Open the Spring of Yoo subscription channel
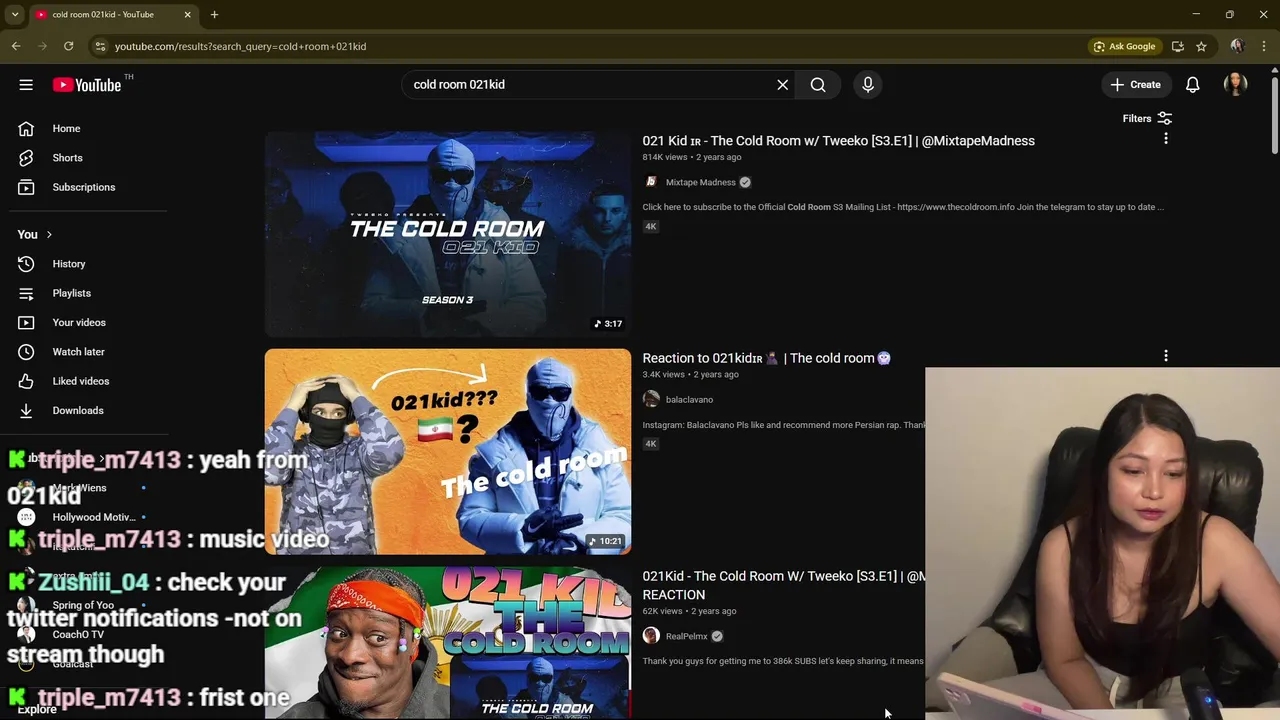This screenshot has height=720, width=1280. pyautogui.click(x=84, y=605)
